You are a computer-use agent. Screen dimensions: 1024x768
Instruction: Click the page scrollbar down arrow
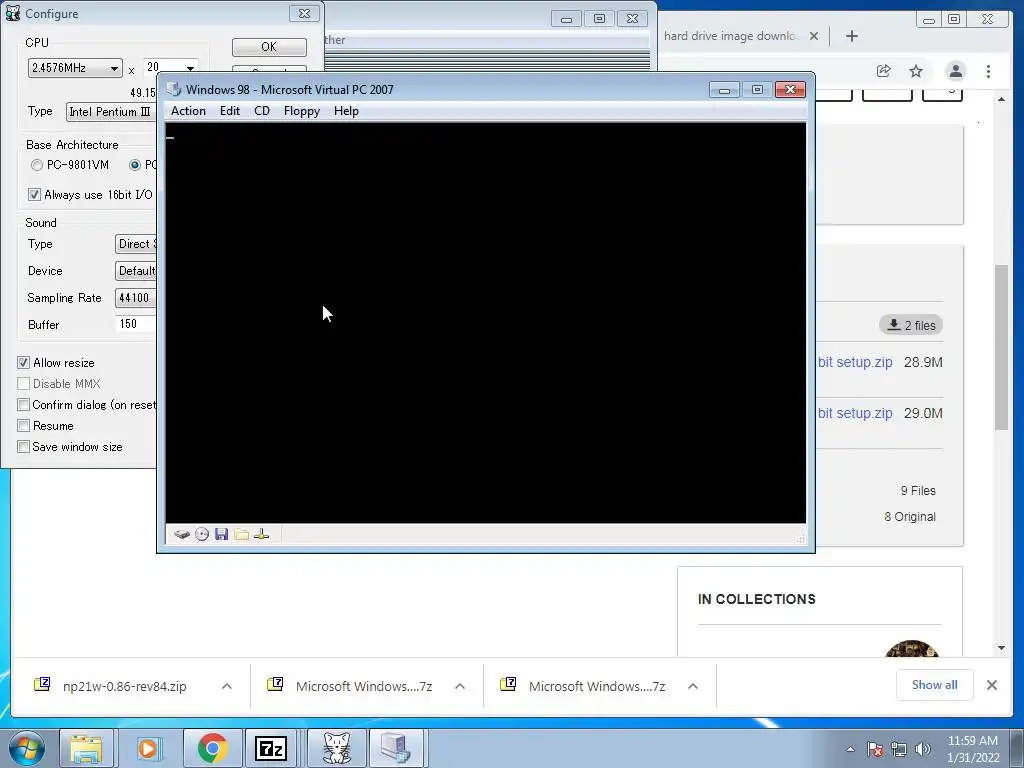point(1002,648)
